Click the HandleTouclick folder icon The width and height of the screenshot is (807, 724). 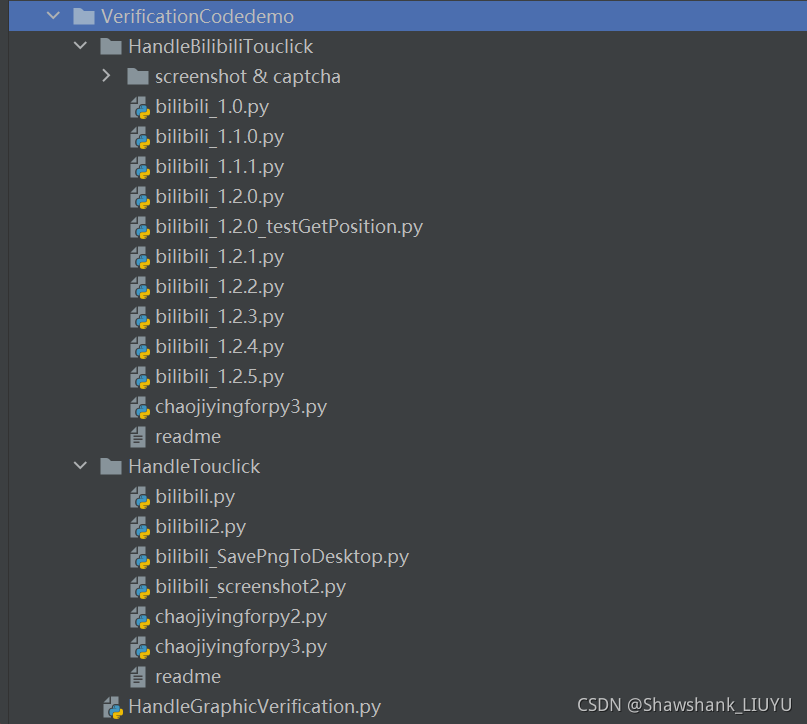(111, 466)
